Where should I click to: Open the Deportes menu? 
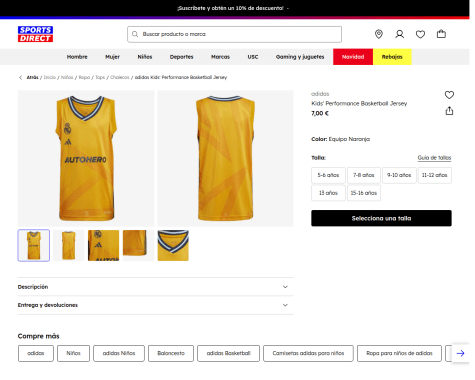coord(181,57)
